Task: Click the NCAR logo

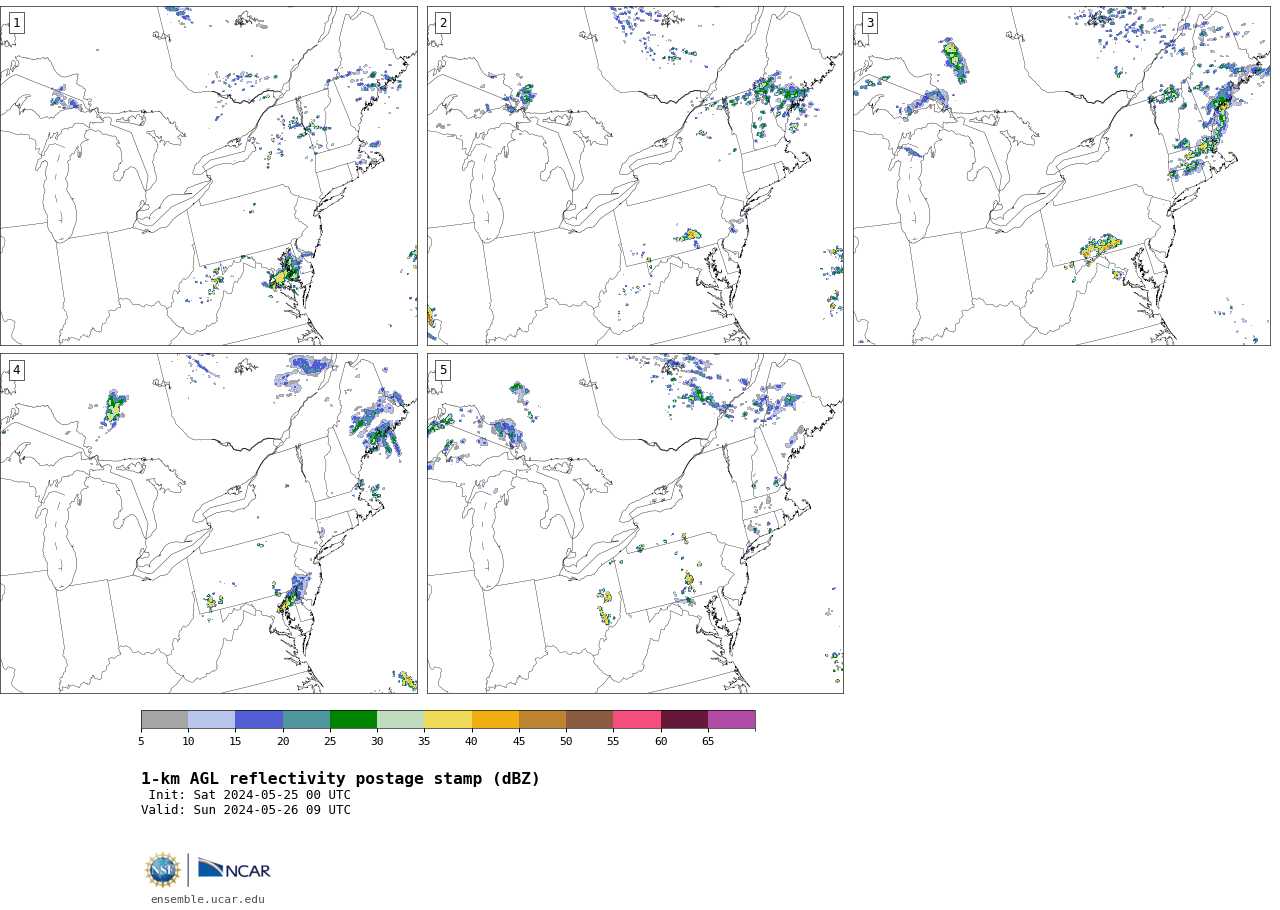Action: 234,869
